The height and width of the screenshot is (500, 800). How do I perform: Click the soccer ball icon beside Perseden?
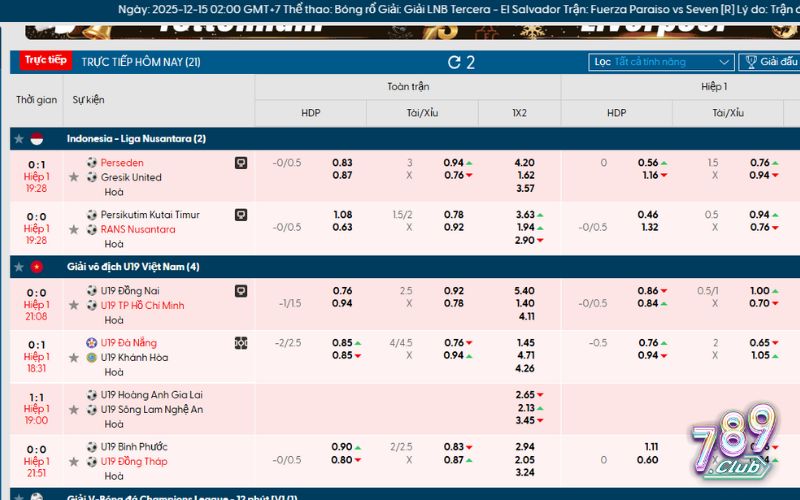[x=92, y=162]
